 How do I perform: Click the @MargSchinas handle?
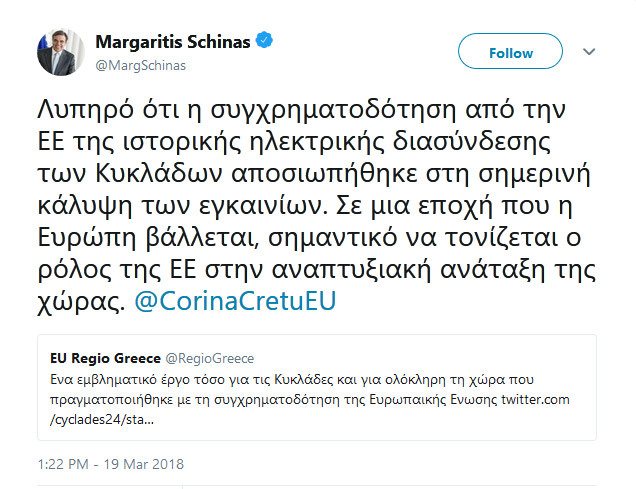140,64
